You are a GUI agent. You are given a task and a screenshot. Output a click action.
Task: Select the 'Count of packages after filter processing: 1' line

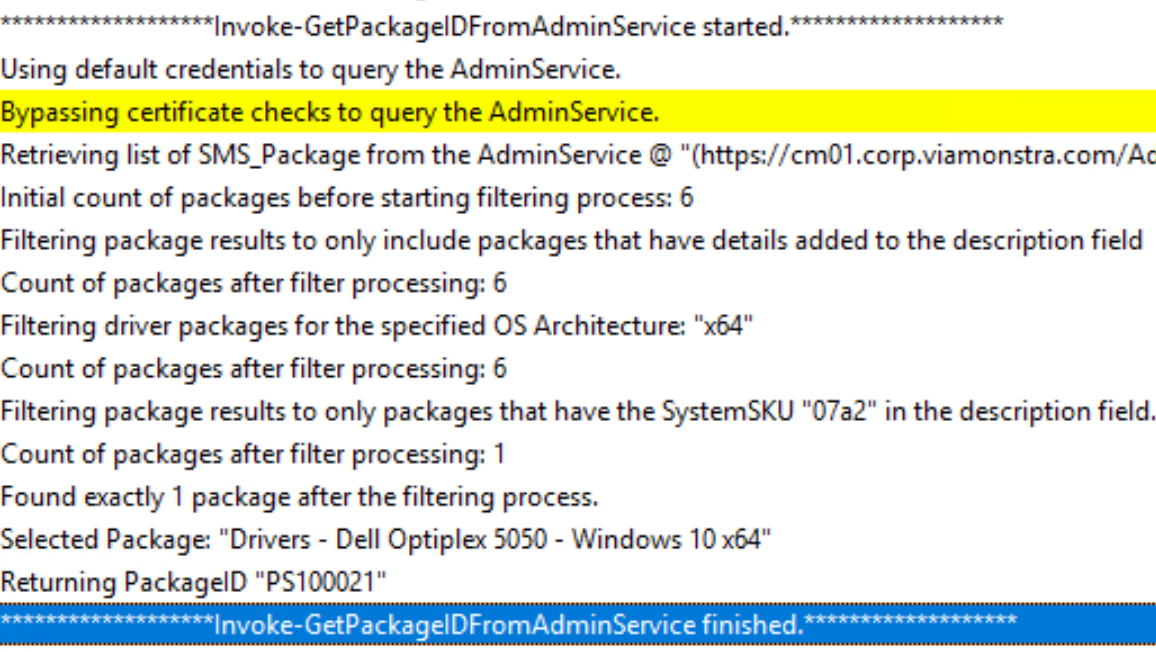tap(252, 454)
